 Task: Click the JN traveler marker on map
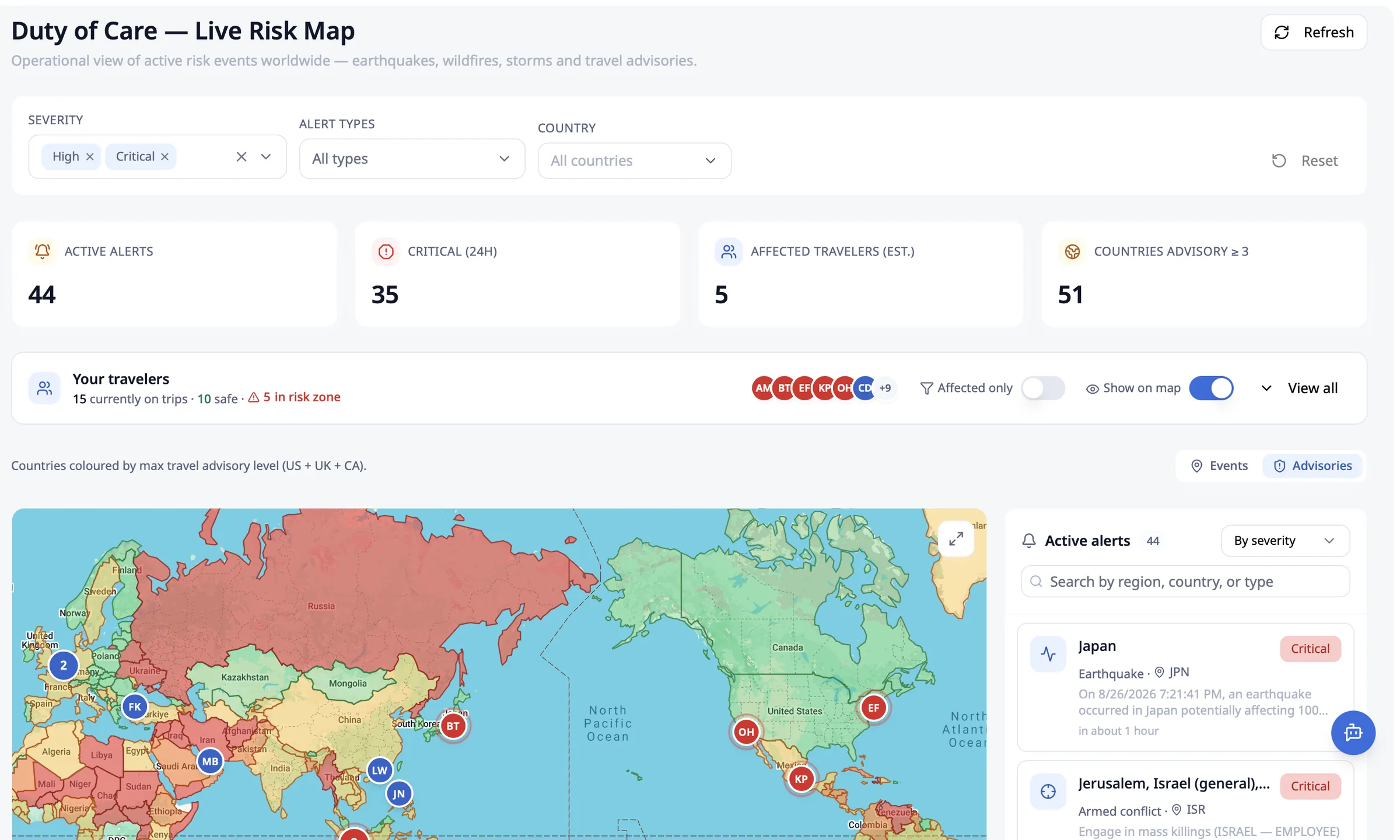pyautogui.click(x=399, y=794)
